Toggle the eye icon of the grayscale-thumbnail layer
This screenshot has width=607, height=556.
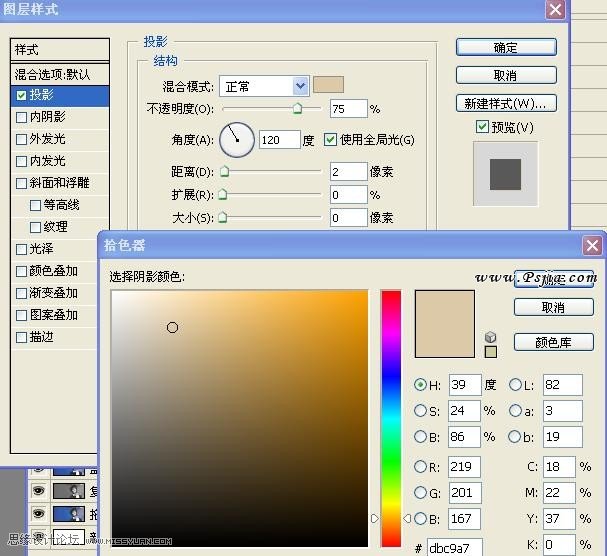click(x=40, y=491)
